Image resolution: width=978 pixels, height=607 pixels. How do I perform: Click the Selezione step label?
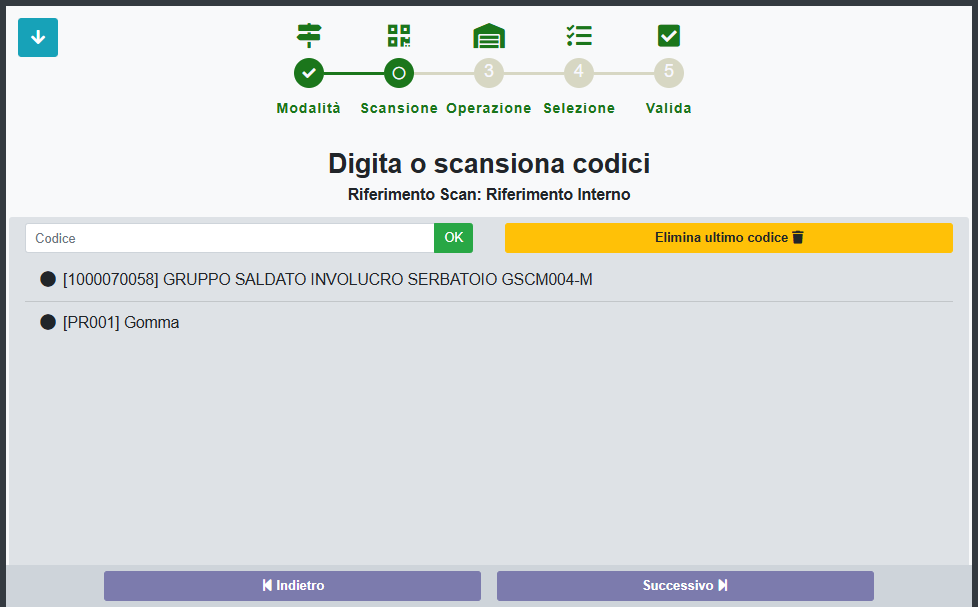[x=579, y=109]
